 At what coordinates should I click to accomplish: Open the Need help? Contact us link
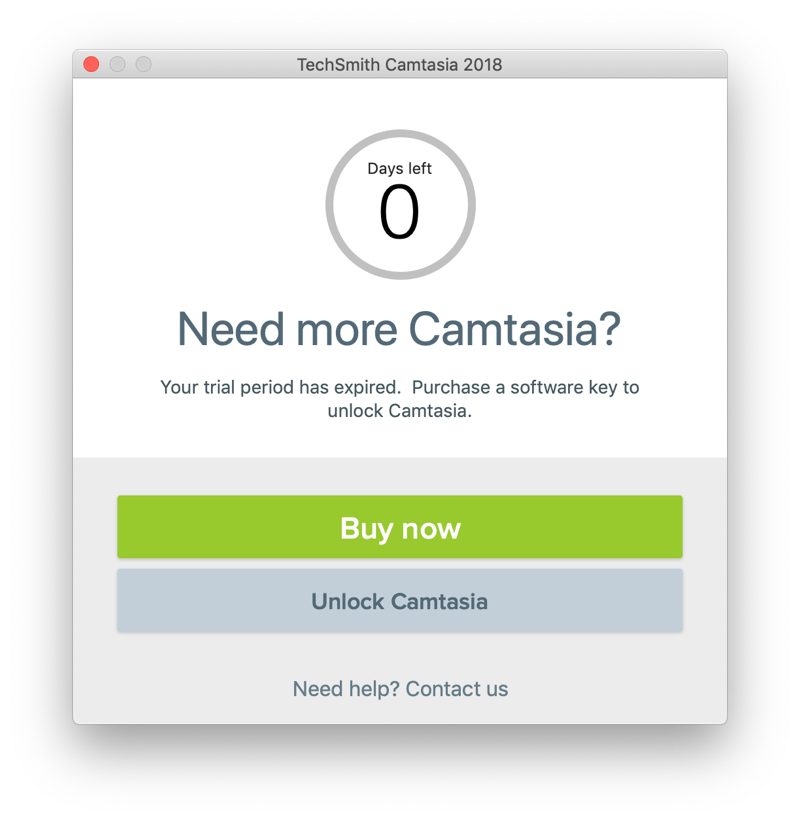pyautogui.click(x=400, y=689)
